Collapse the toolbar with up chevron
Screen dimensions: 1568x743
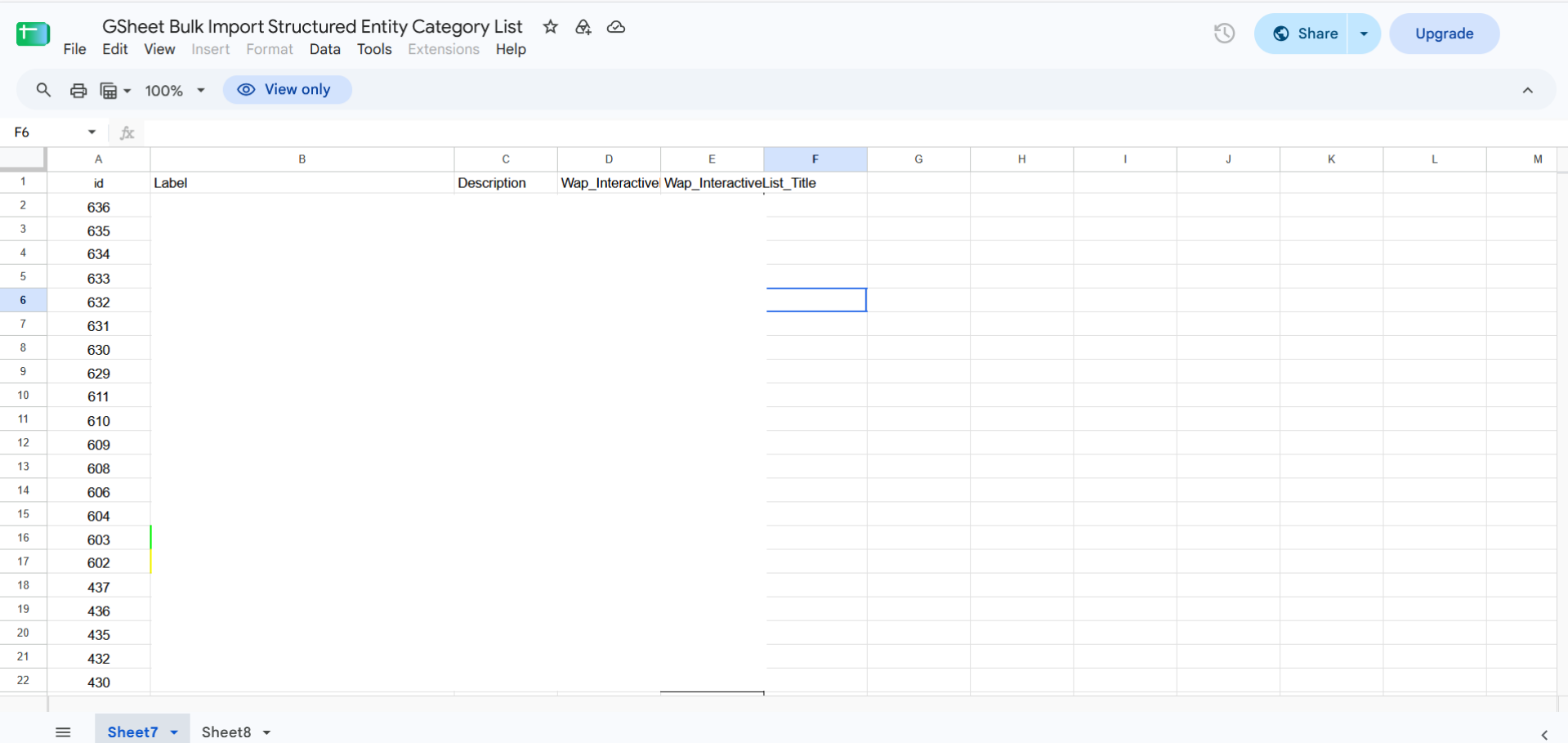[1527, 90]
